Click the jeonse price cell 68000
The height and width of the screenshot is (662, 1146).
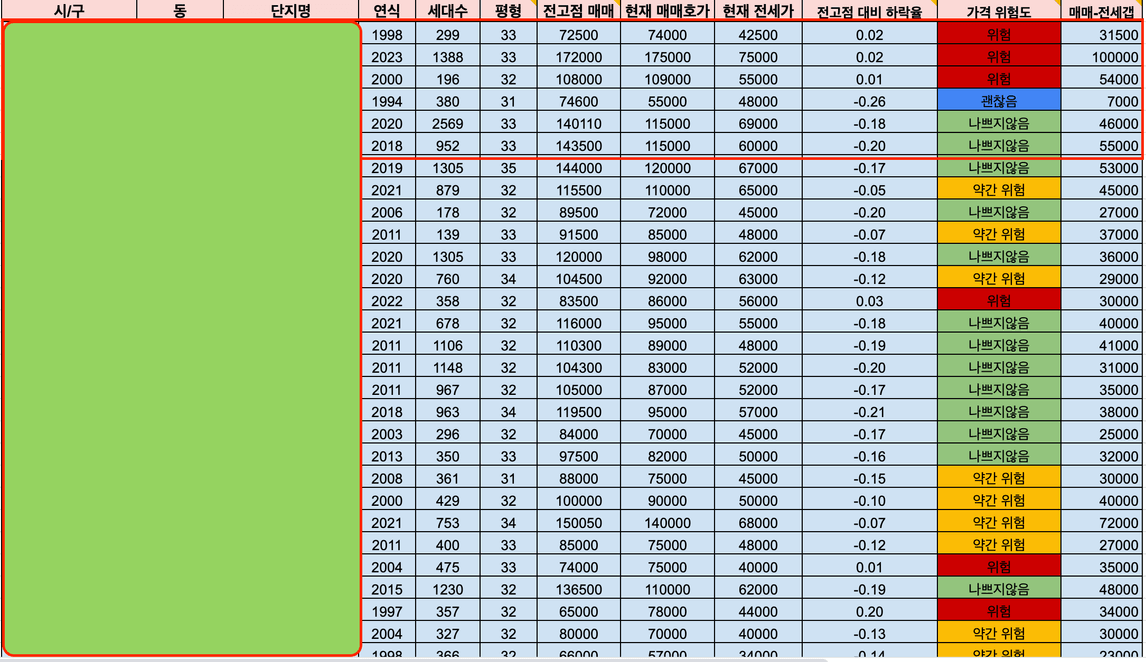click(758, 522)
